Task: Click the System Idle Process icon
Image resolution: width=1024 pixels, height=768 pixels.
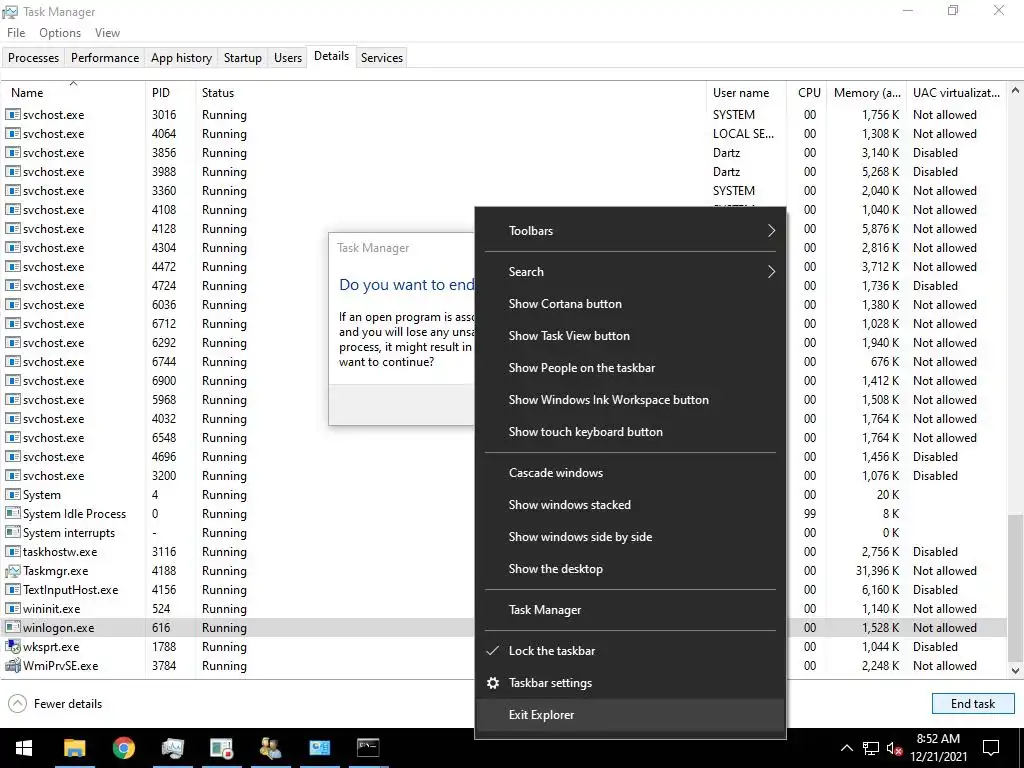Action: 12,513
